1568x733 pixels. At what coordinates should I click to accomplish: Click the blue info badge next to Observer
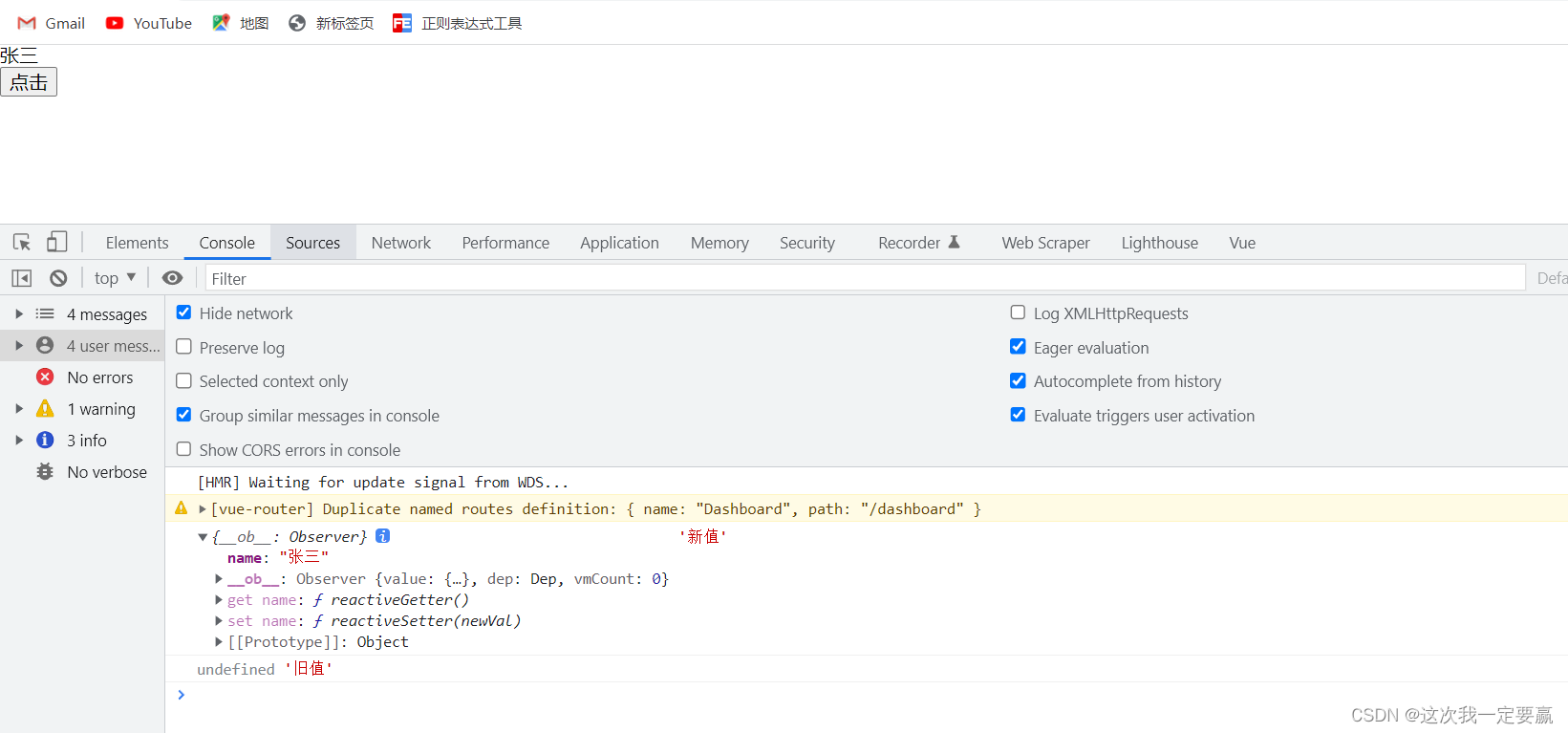(382, 536)
